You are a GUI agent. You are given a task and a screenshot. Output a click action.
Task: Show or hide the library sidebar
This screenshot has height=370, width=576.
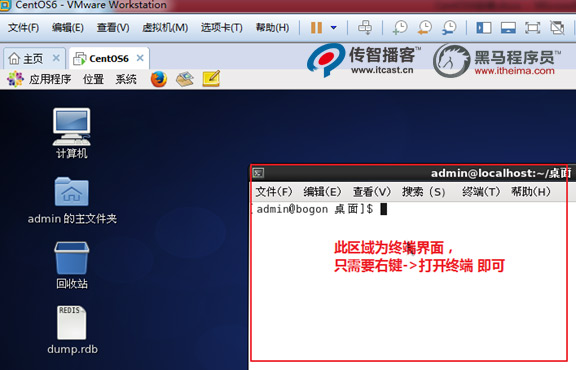tap(484, 28)
